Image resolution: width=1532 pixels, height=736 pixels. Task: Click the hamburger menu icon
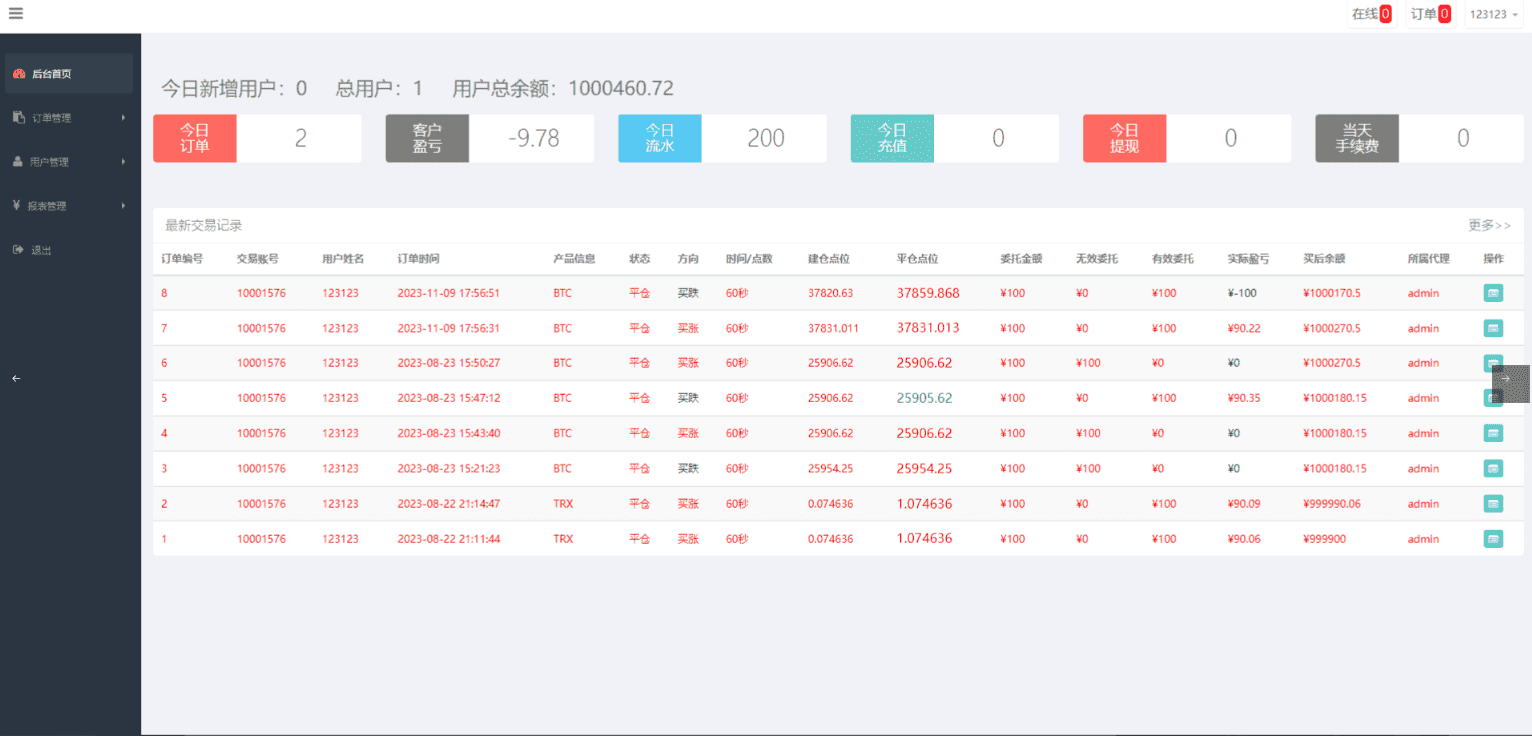coord(15,13)
